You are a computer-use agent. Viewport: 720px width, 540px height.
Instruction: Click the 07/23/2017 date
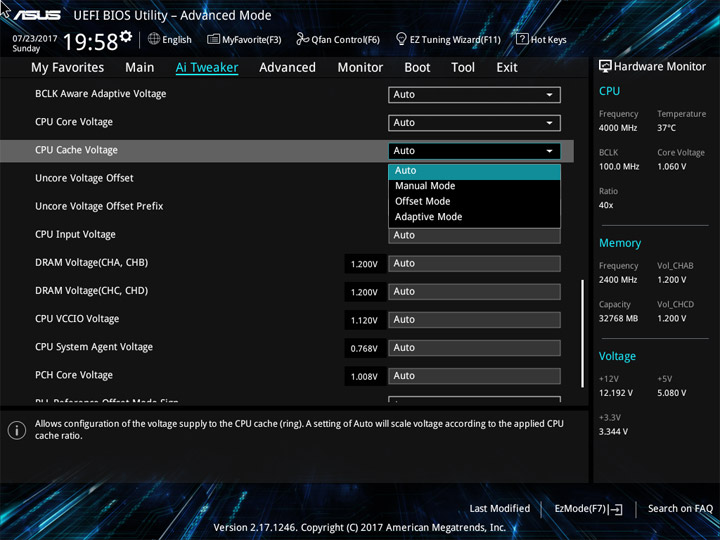coord(35,39)
